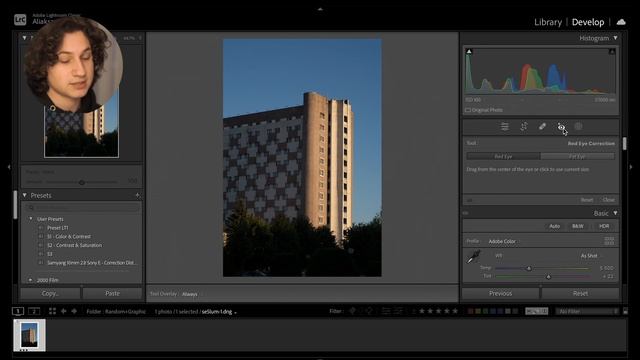Click the Tint slider handle
The width and height of the screenshot is (640, 360).
[x=548, y=276]
